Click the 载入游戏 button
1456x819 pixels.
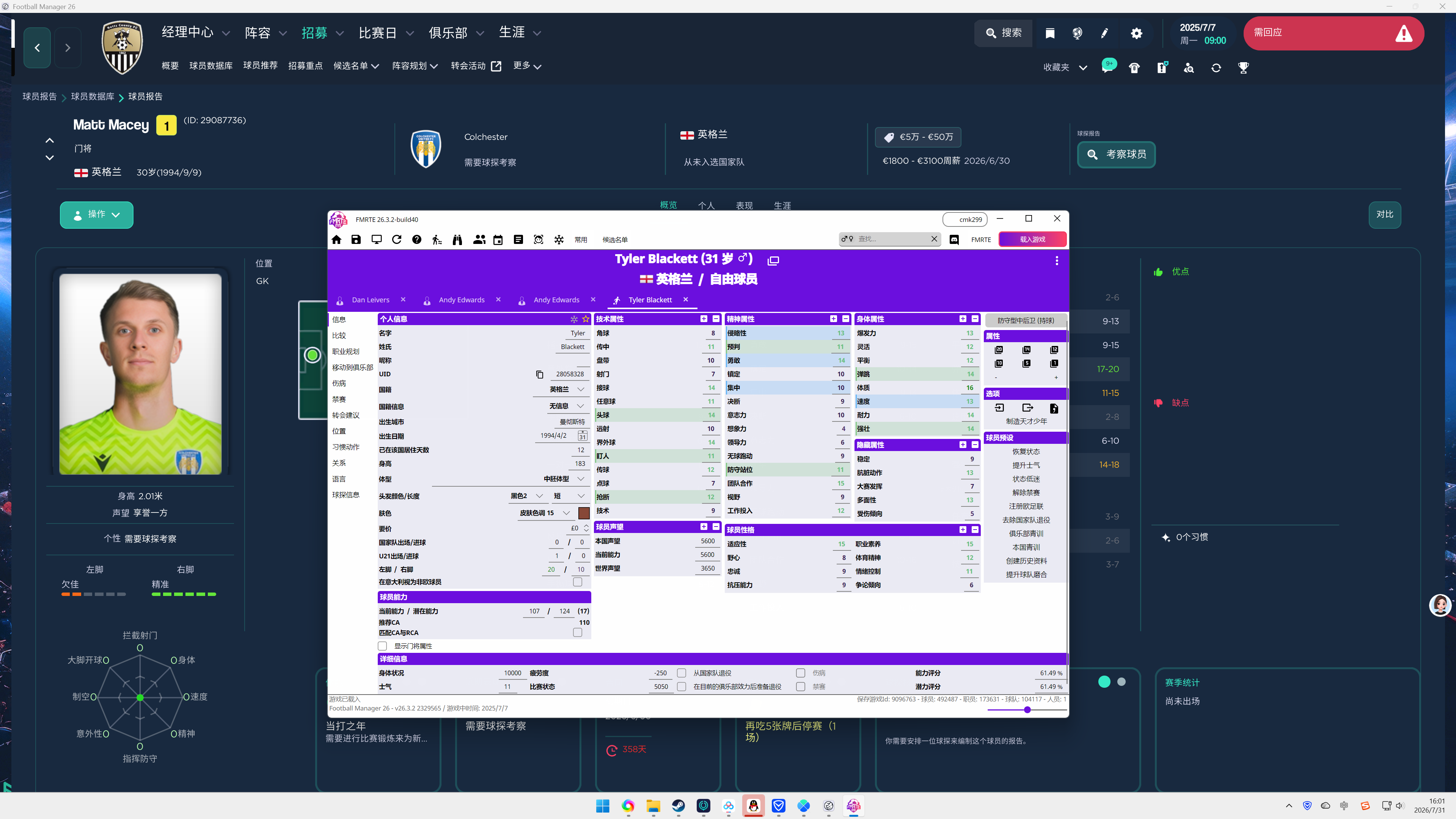pos(1033,240)
